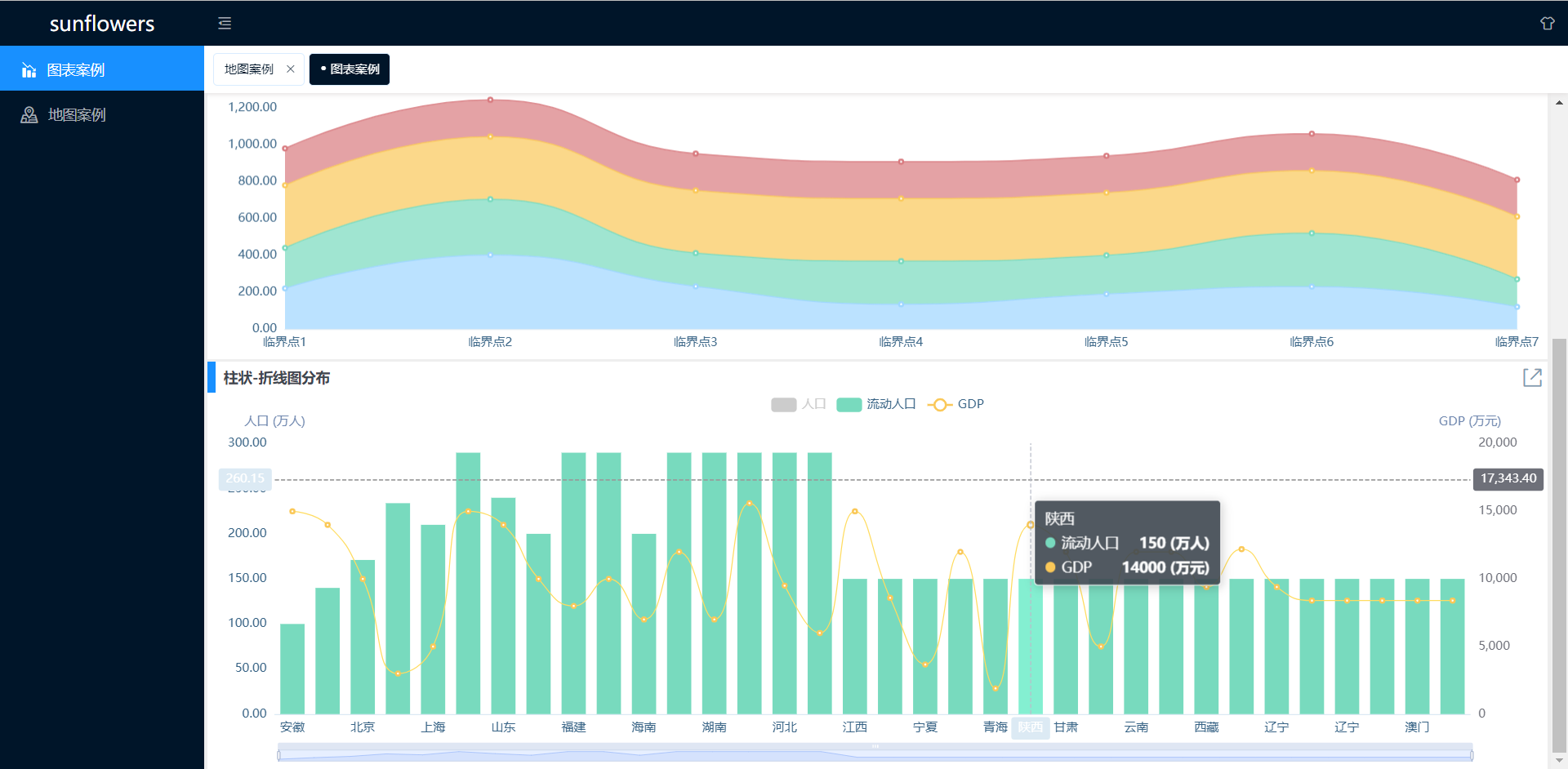
Task: Click the 福建 x-axis label
Action: pyautogui.click(x=573, y=727)
